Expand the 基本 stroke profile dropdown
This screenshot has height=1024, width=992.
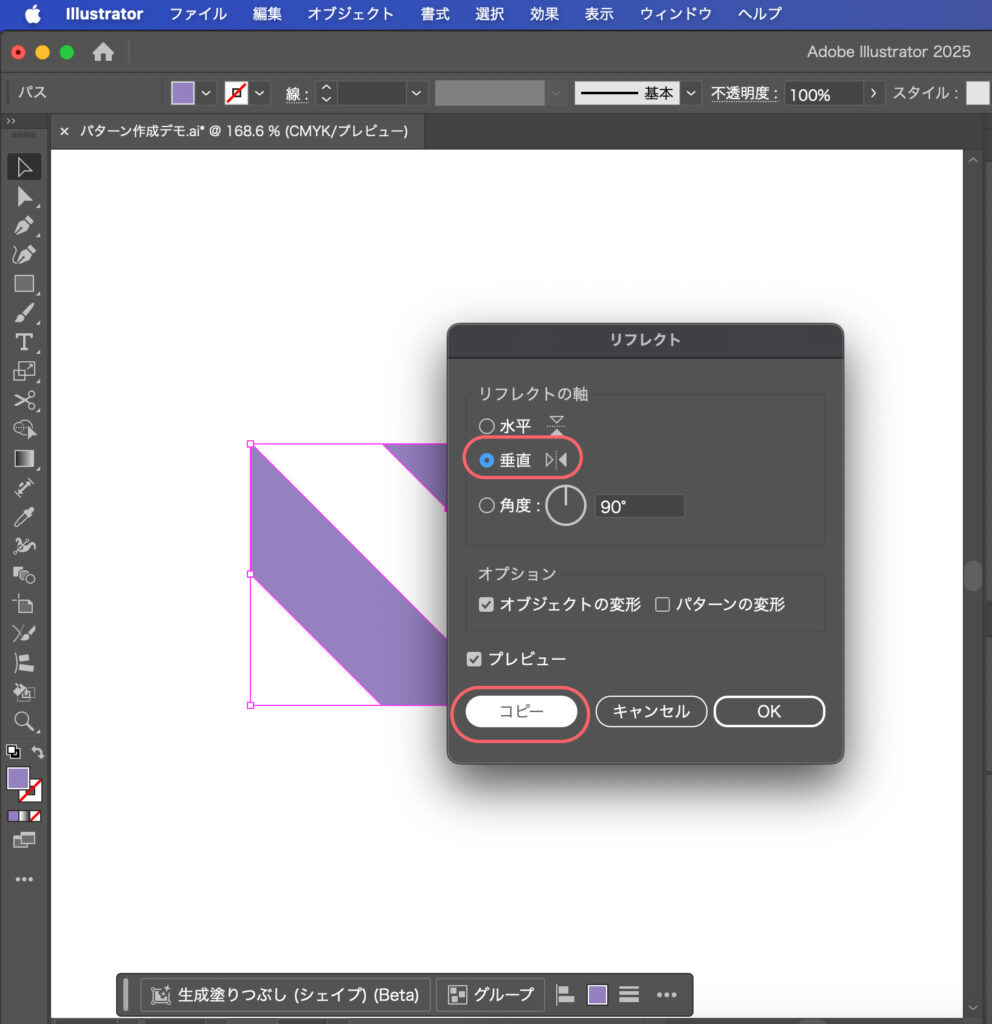point(691,93)
